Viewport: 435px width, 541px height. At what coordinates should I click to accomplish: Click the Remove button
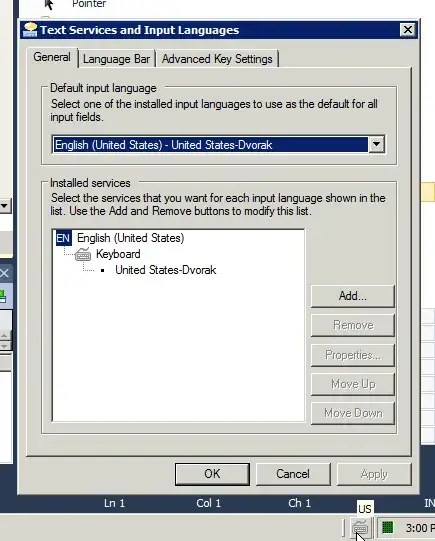pos(353,325)
